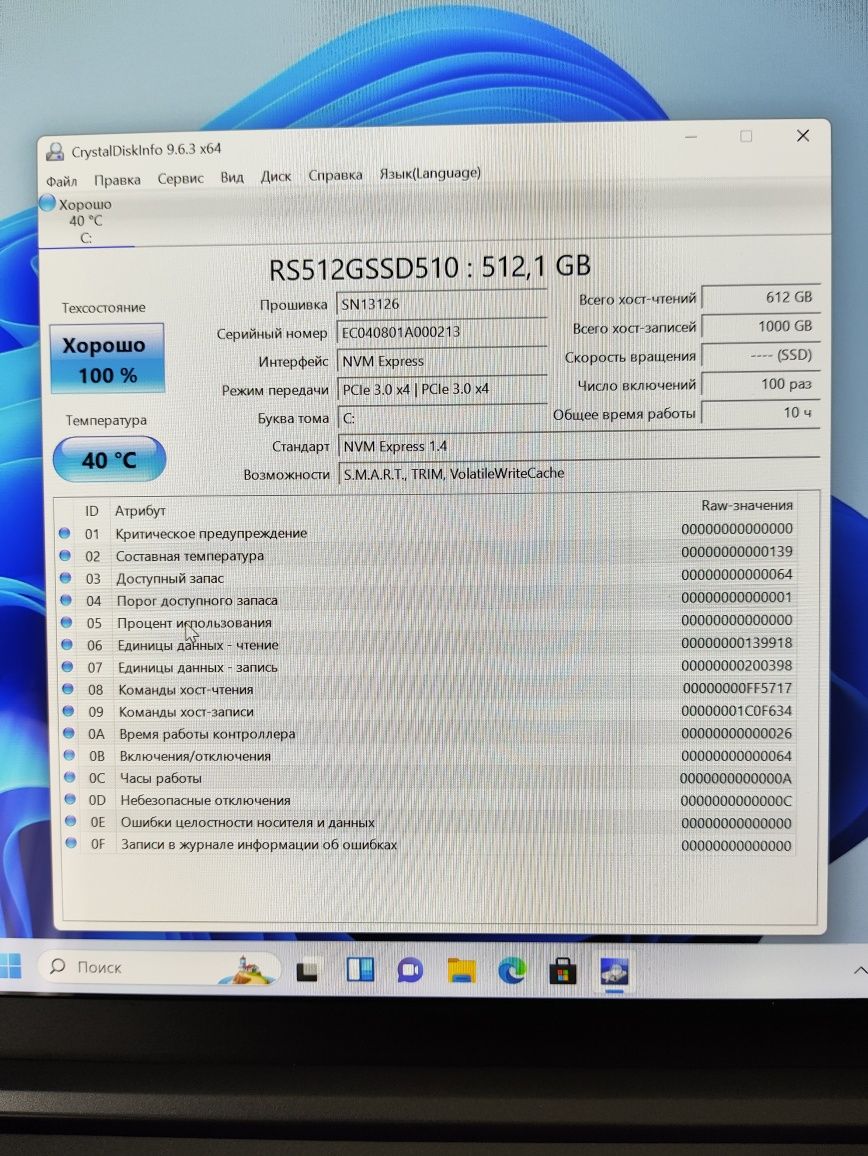This screenshot has width=868, height=1156.
Task: Click the total host writes value 1000 GB
Action: (x=760, y=326)
